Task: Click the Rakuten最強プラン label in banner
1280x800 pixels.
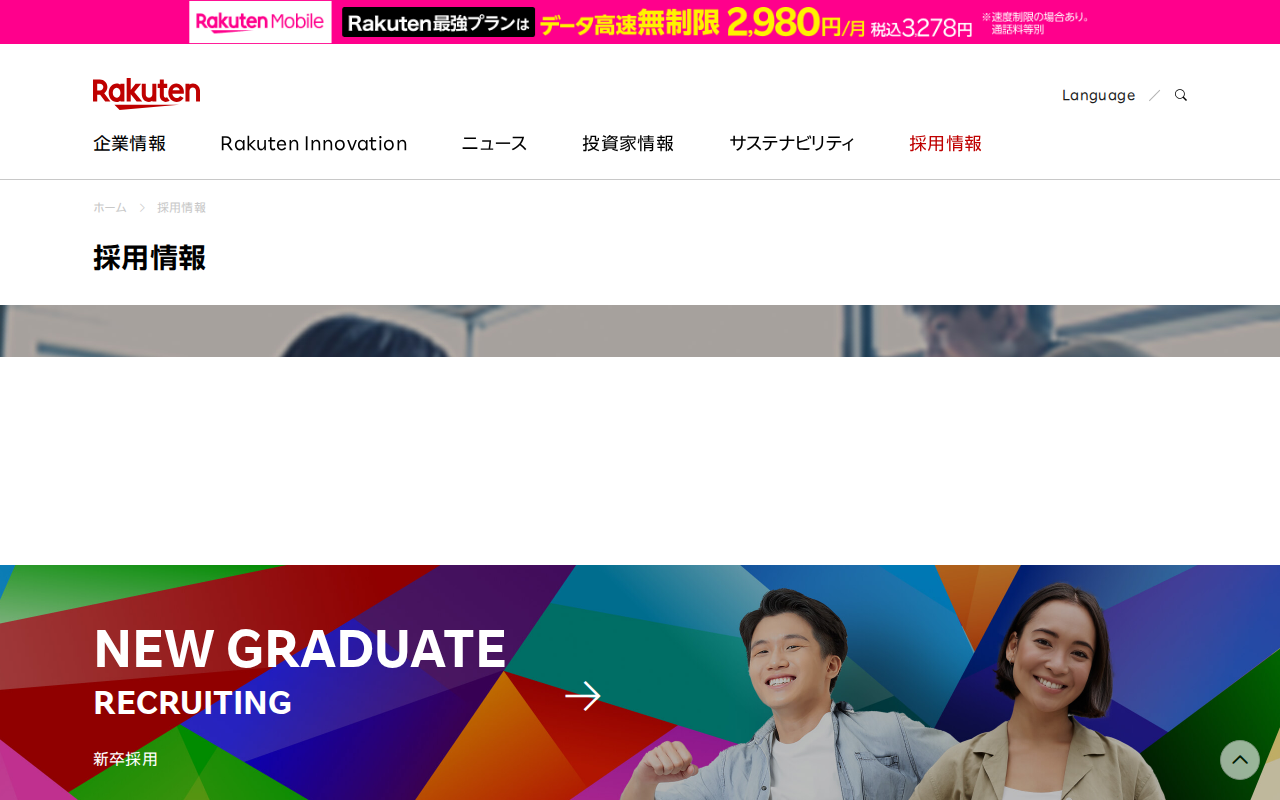Action: click(438, 22)
